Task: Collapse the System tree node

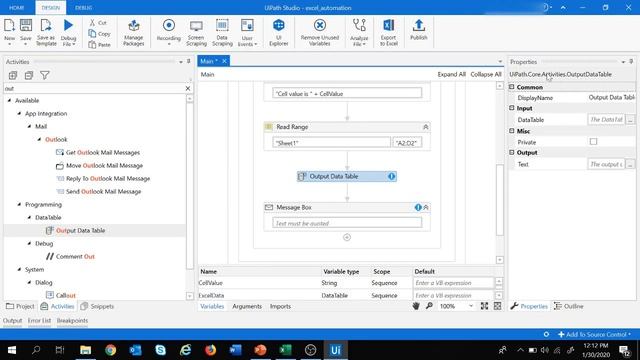Action: coord(19,270)
